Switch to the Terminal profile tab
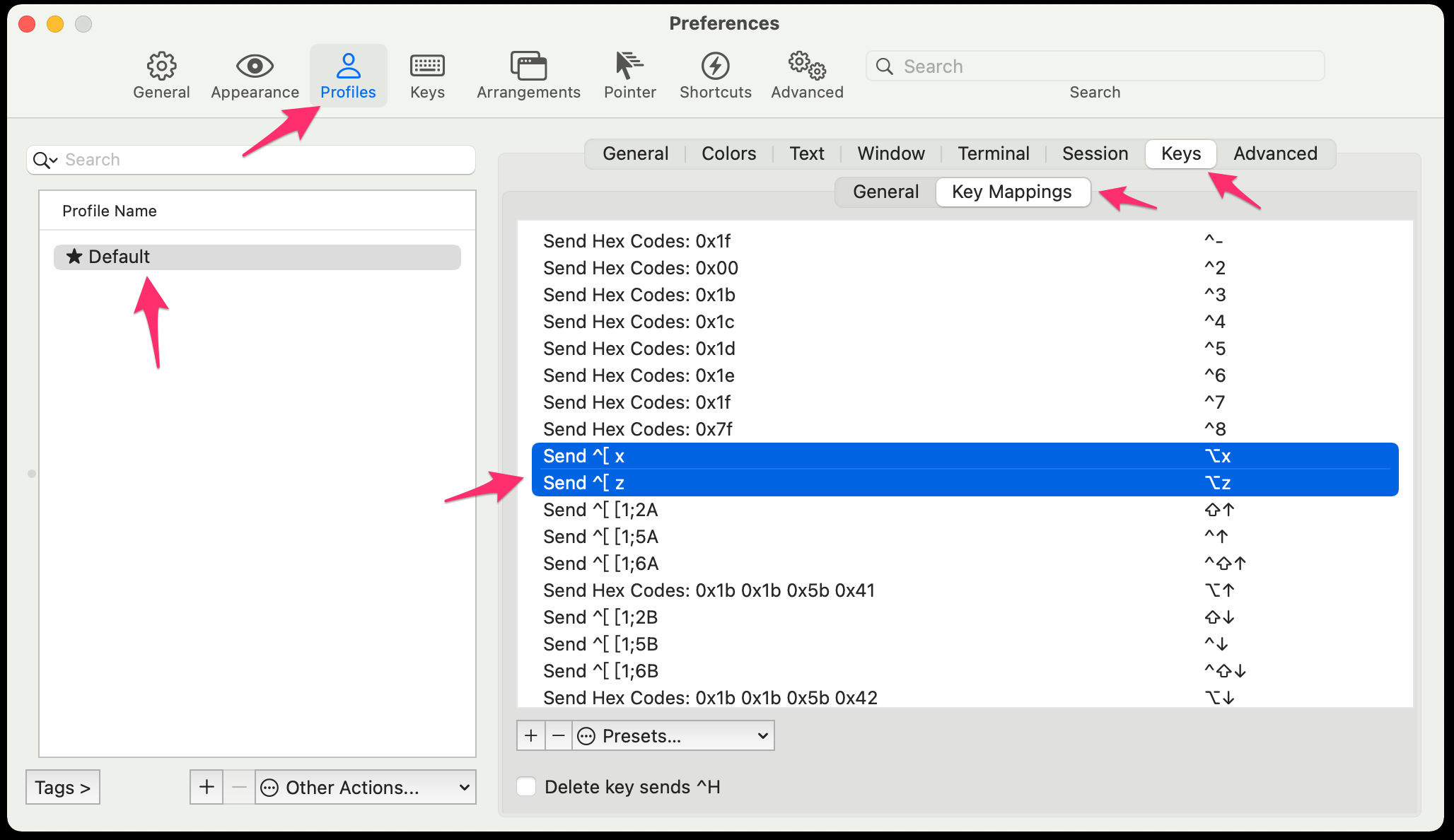The image size is (1454, 840). (x=993, y=153)
